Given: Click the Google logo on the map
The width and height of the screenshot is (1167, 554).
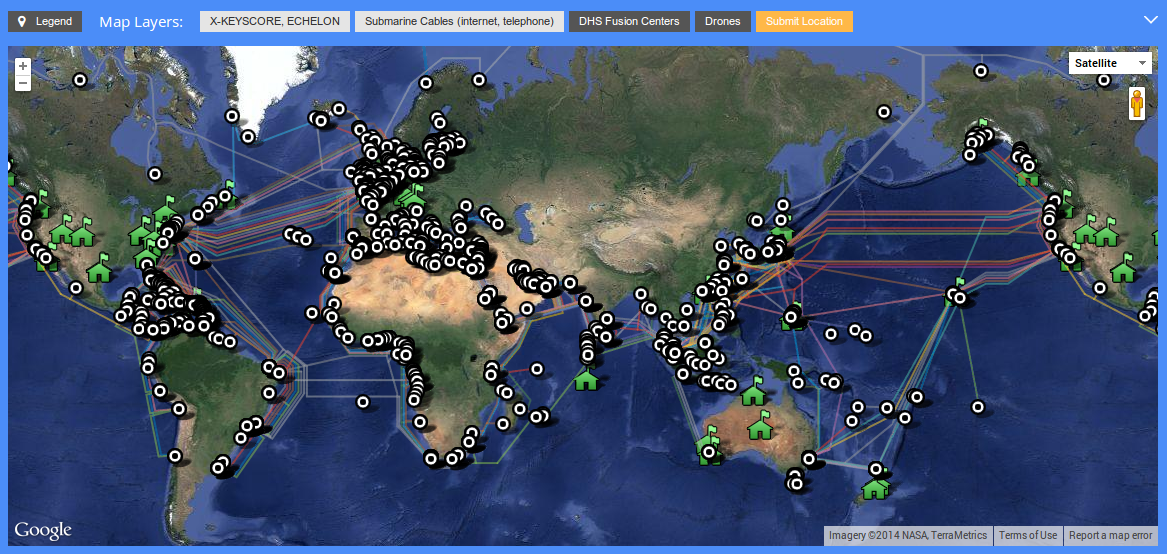Looking at the screenshot, I should pos(43,531).
